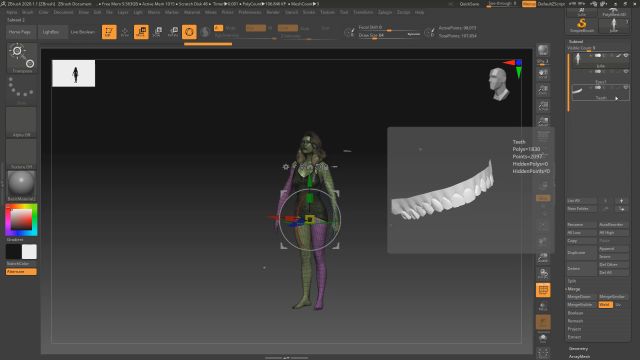The image size is (640, 360).
Task: Expand the Geometry palette
Action: coord(578,349)
